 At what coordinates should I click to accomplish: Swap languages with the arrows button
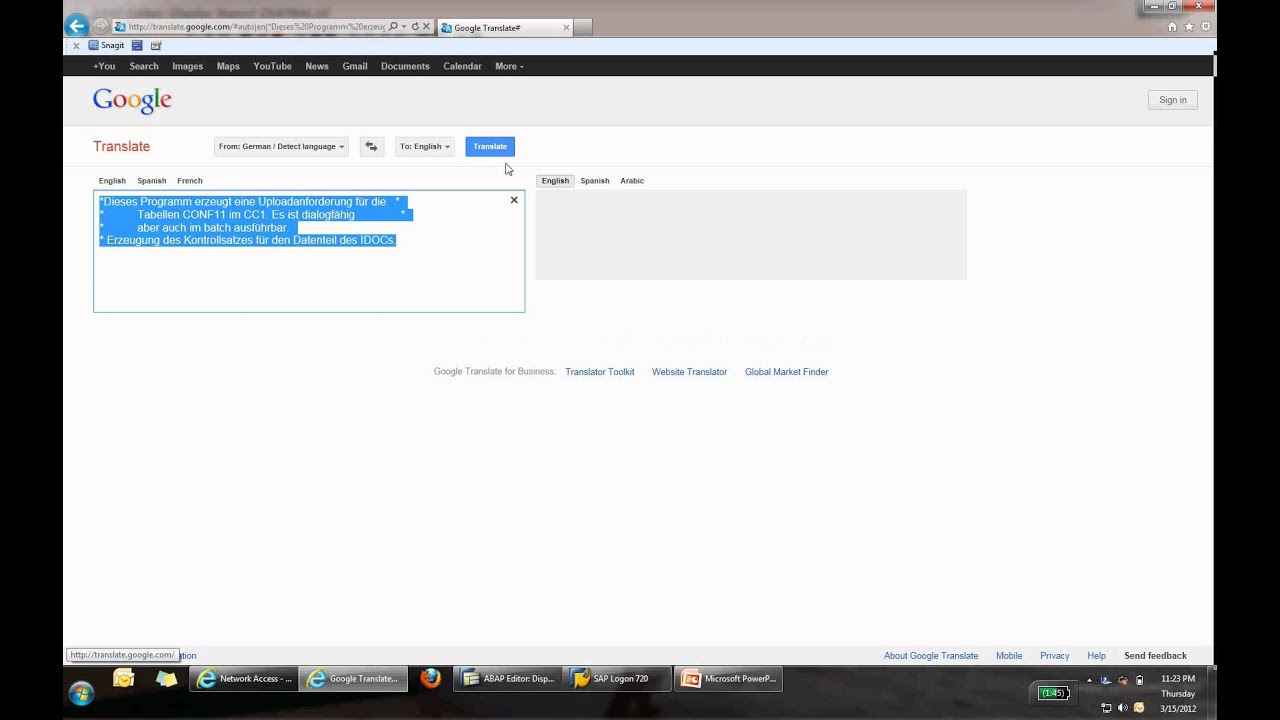tap(371, 146)
